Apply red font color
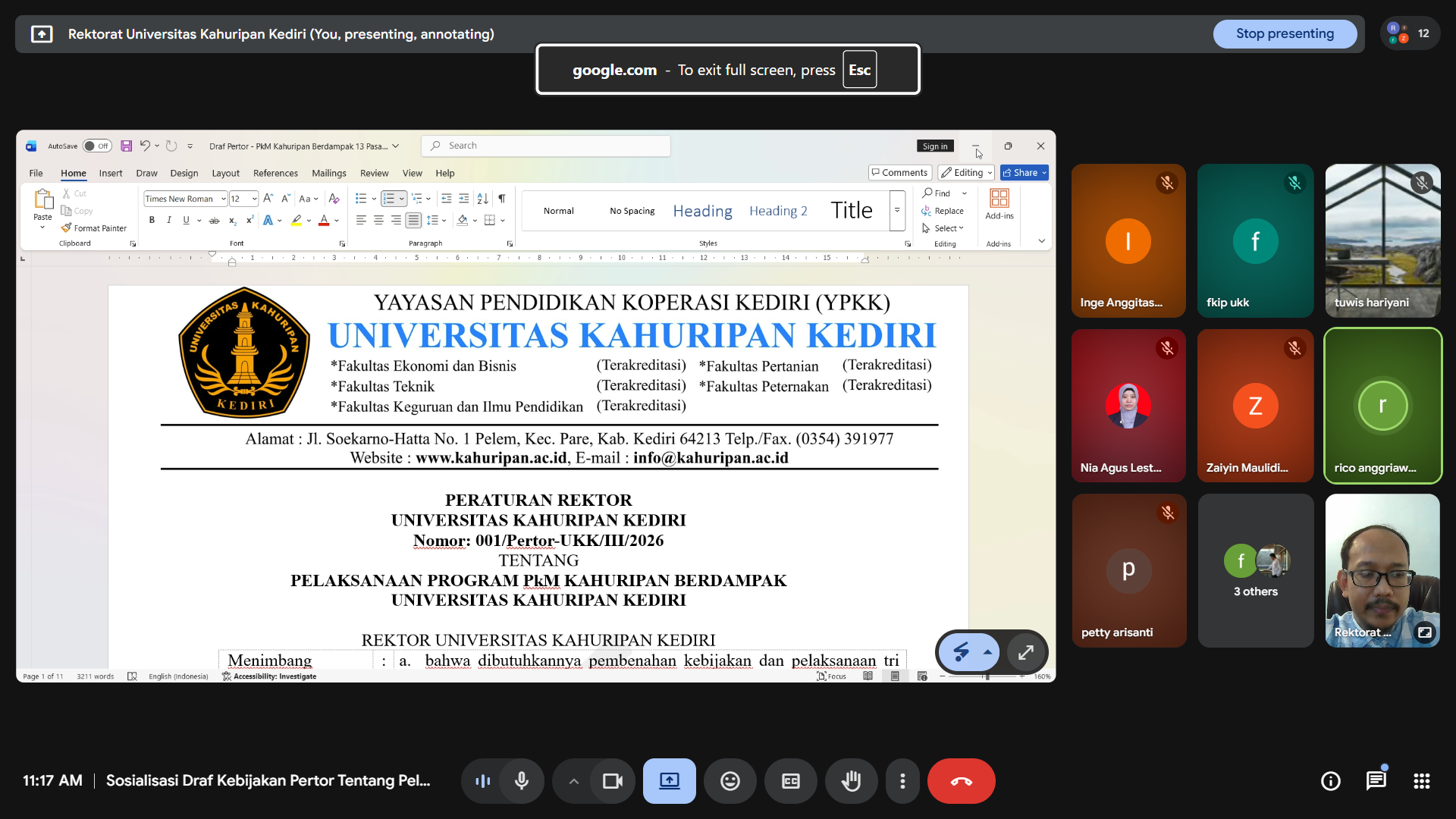The image size is (1456, 819). pyautogui.click(x=324, y=221)
